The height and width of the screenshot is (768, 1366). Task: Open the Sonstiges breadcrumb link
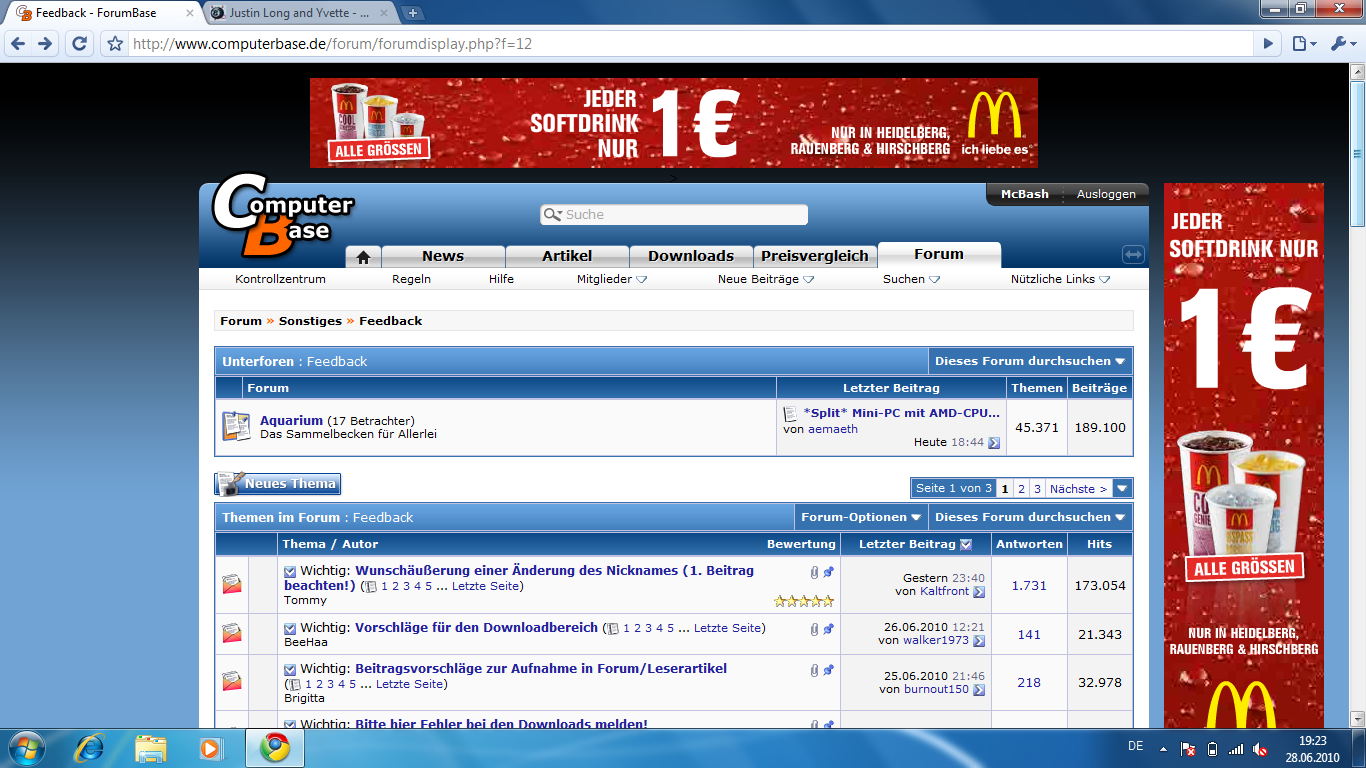(310, 321)
